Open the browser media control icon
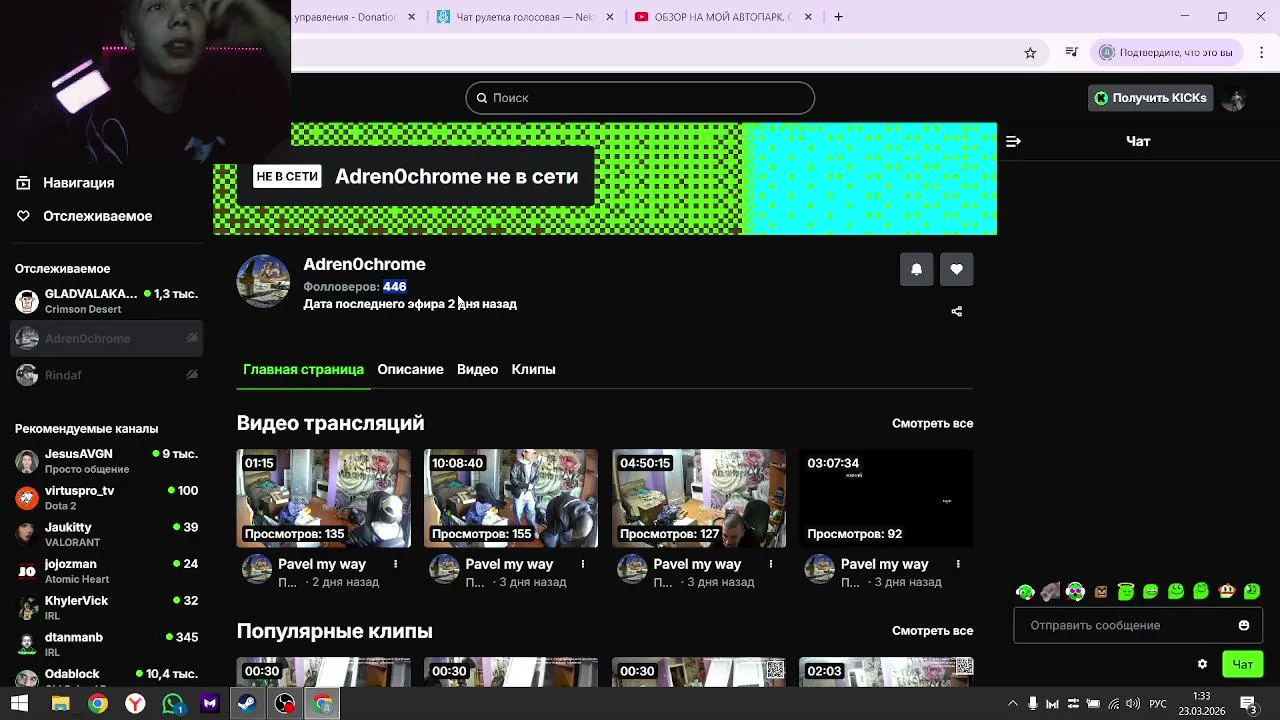1280x720 pixels. (x=1071, y=52)
